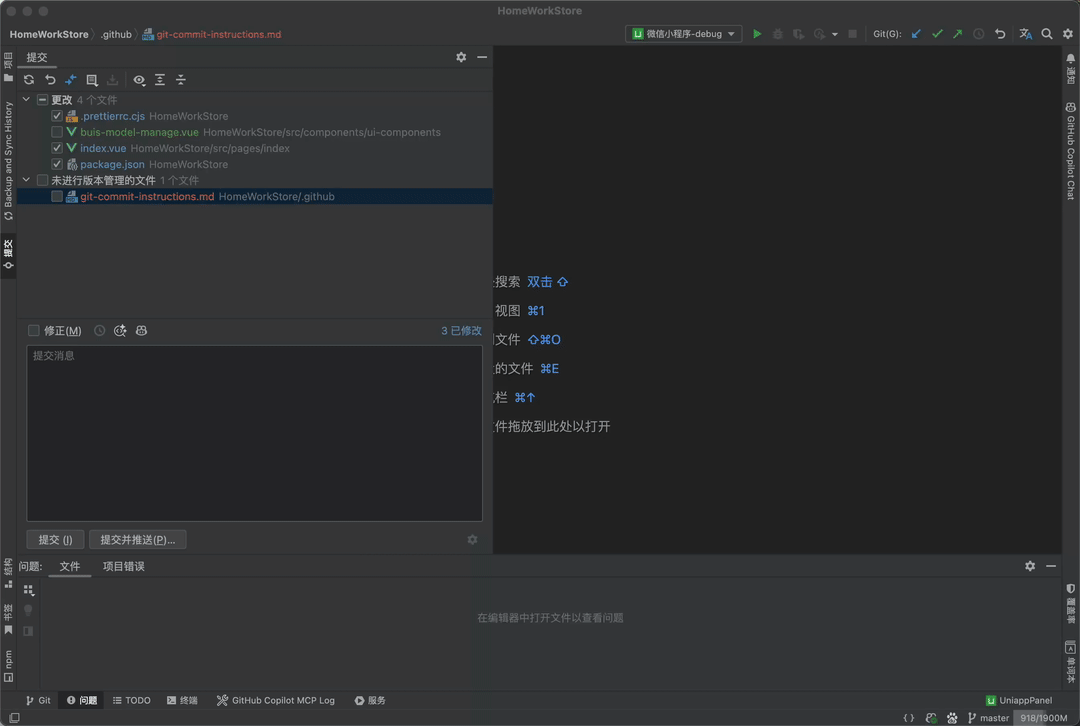This screenshot has width=1080, height=726.
Task: Open the Git tool window tab
Action: (x=38, y=701)
